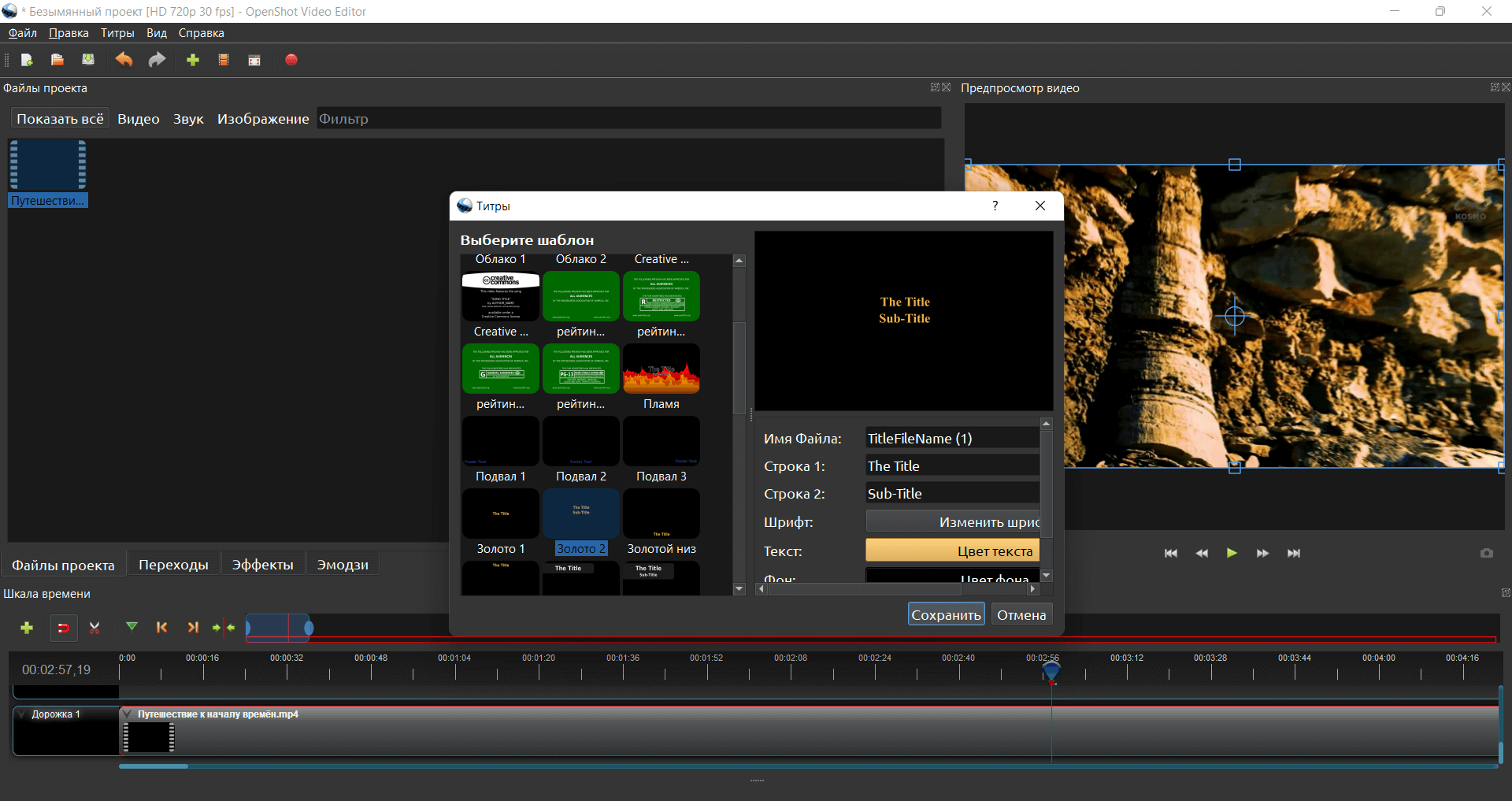
Task: Close the Титры dialog with X
Action: [x=1040, y=206]
